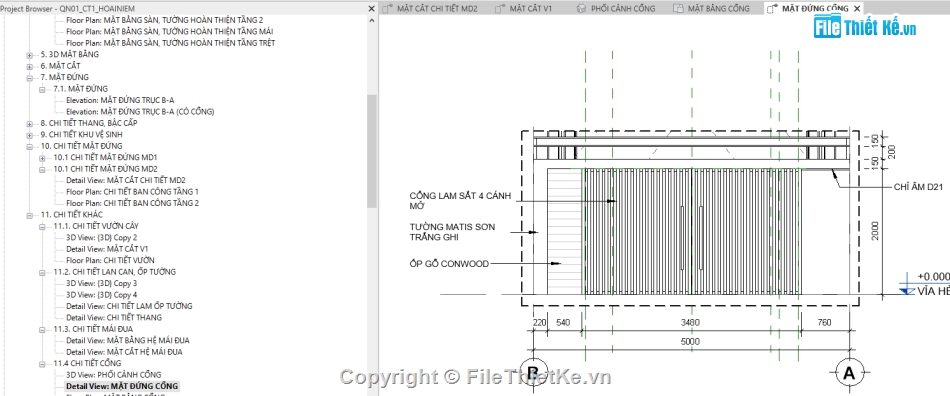Click the ỐP GỖ CONWOOD annotation

click(449, 264)
